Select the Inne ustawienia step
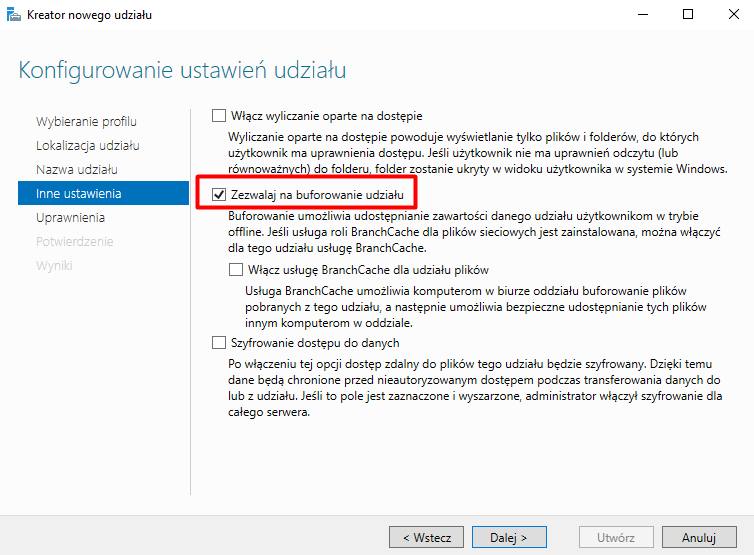 coord(79,193)
